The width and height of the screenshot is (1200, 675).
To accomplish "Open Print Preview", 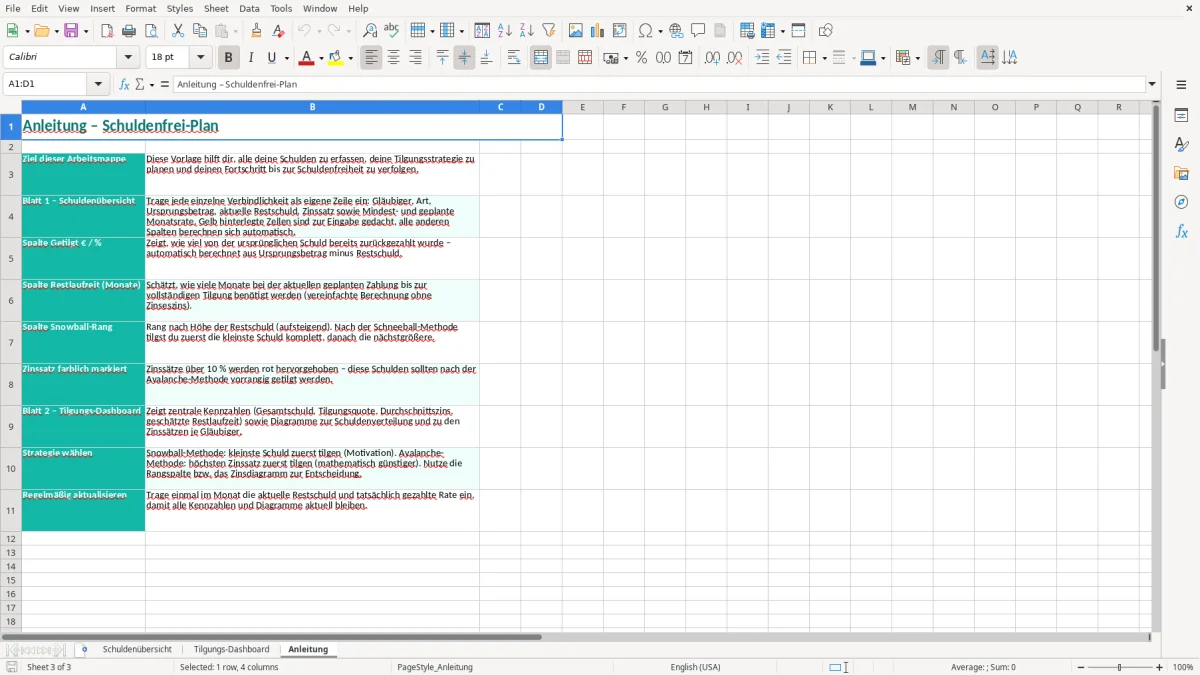I will coord(151,31).
